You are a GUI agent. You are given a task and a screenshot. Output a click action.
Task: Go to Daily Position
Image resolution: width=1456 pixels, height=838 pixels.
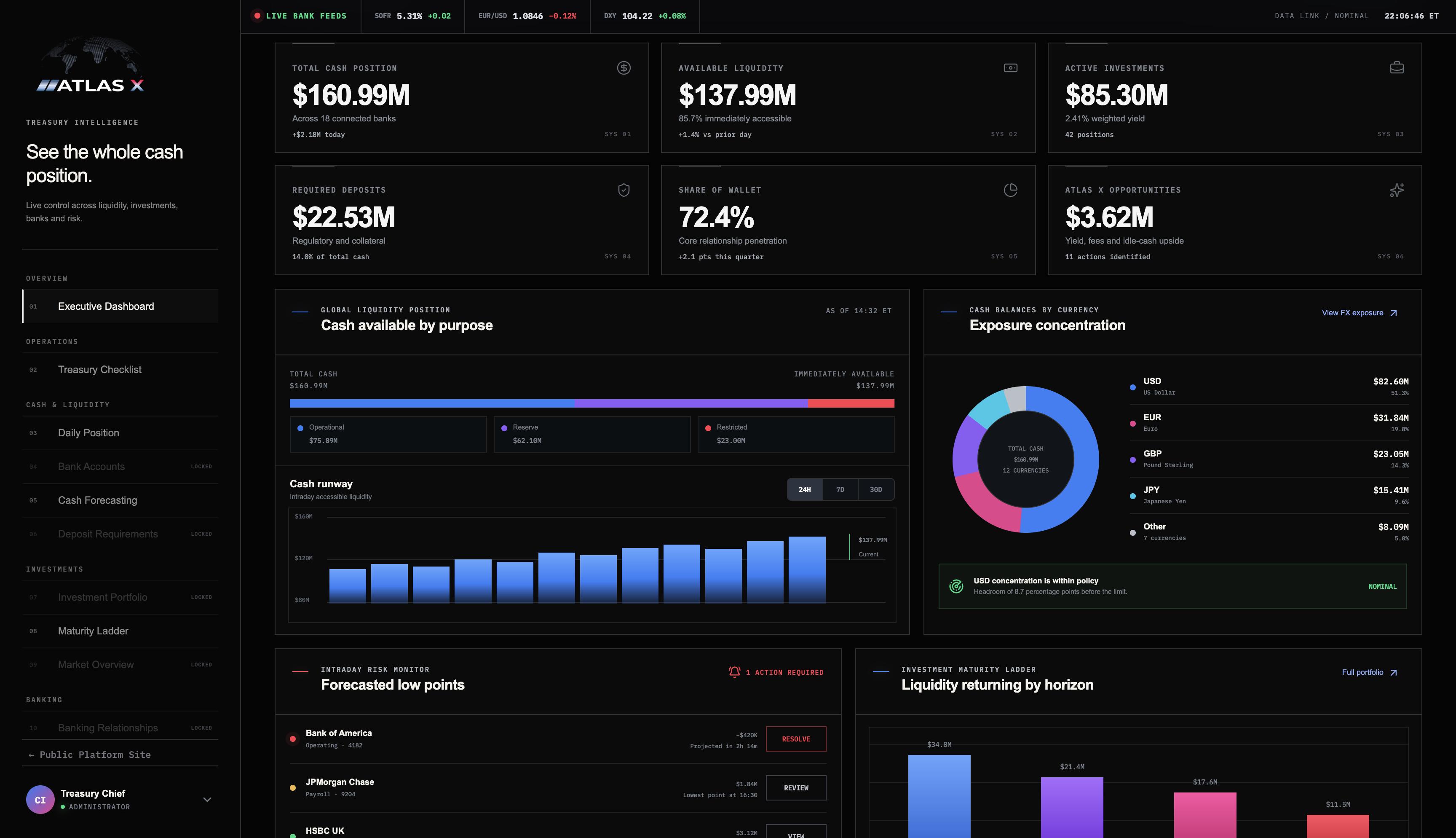[x=120, y=433]
